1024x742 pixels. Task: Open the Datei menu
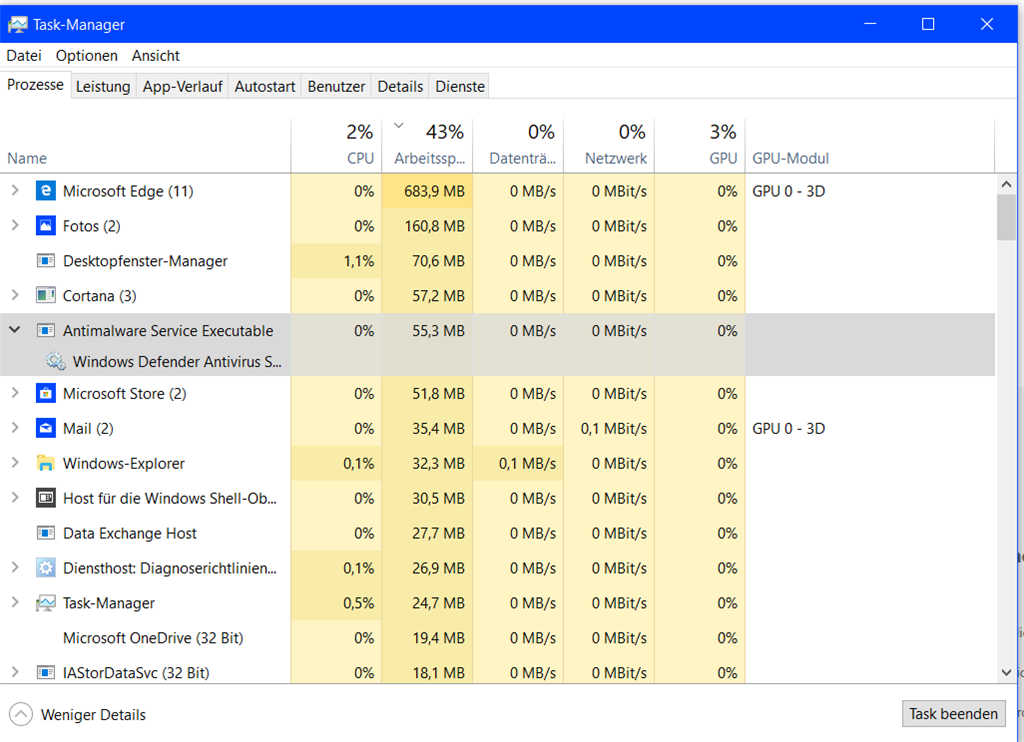click(24, 56)
